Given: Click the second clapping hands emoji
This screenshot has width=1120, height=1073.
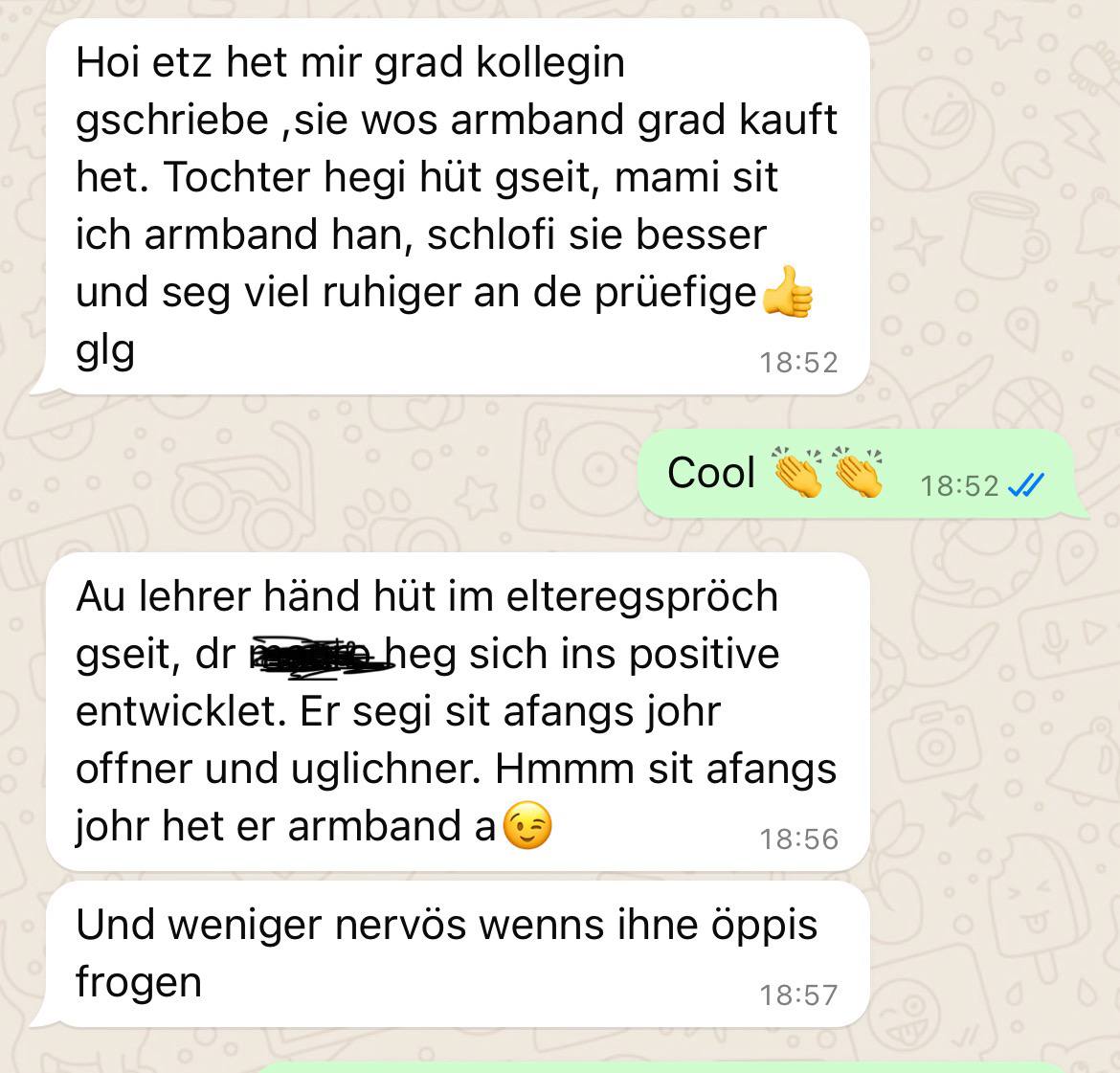Looking at the screenshot, I should tap(858, 472).
